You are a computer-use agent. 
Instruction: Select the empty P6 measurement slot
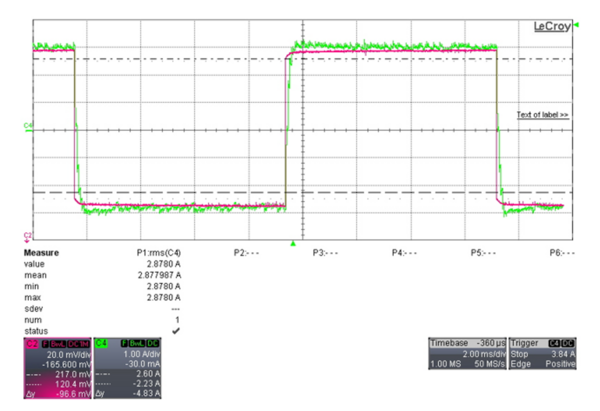coord(563,253)
